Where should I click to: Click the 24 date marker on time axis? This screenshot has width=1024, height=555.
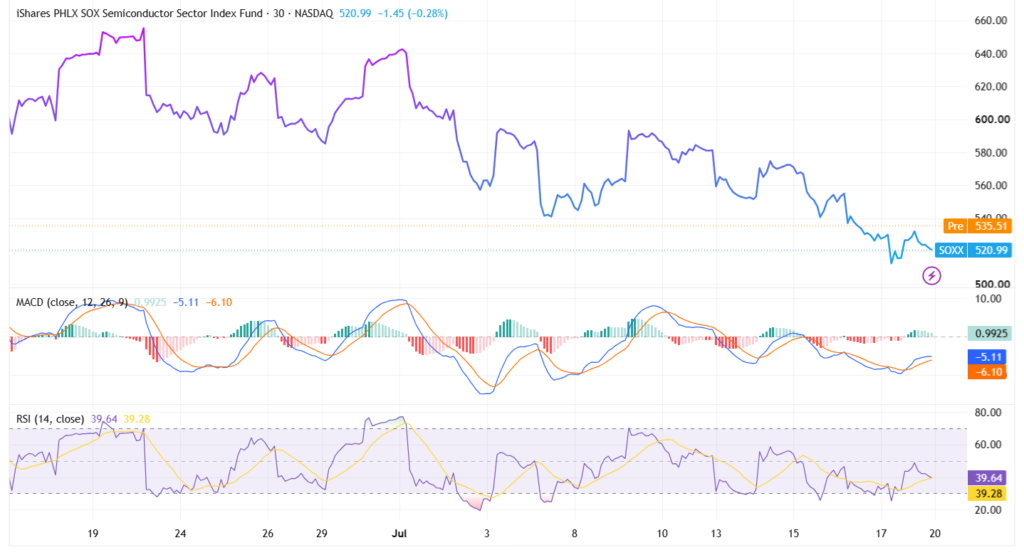click(180, 533)
